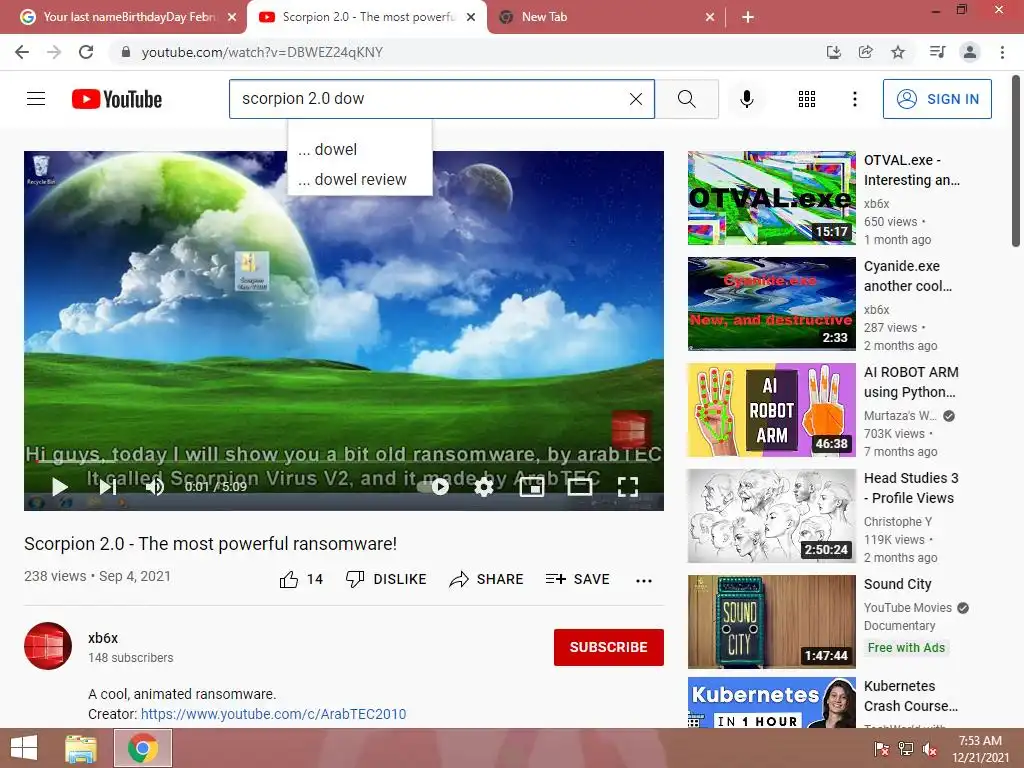Skip to next video
The image size is (1024, 768).
pos(108,487)
